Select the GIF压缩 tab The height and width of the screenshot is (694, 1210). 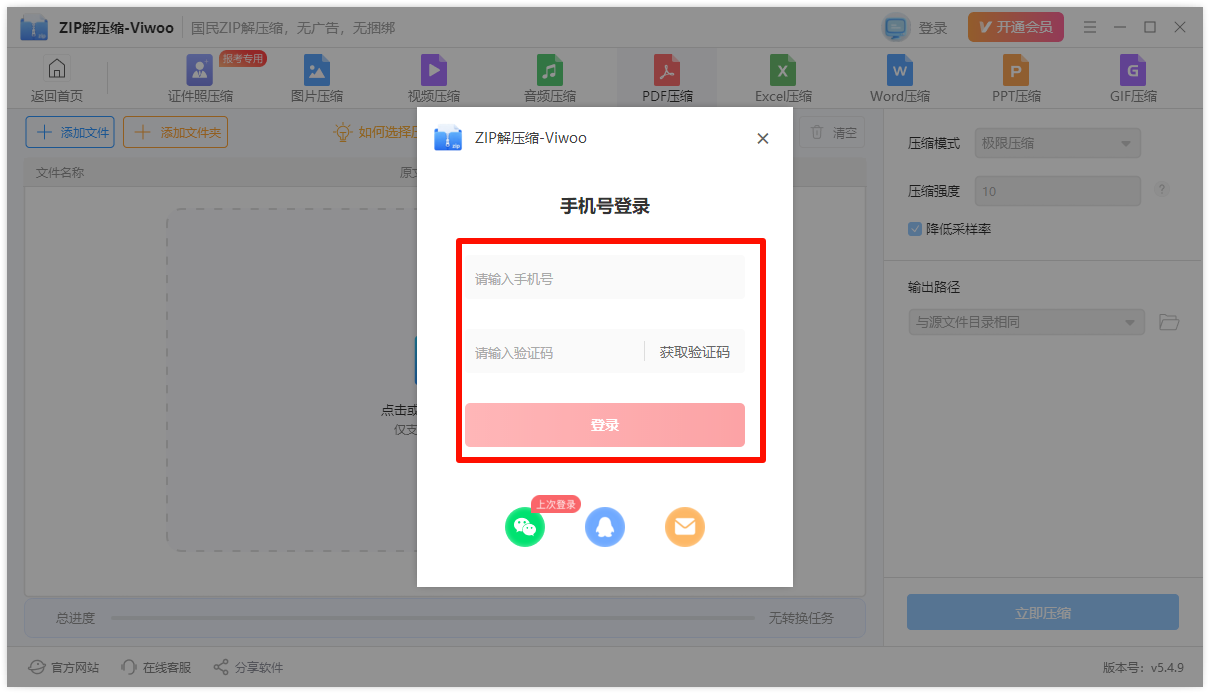point(1133,78)
